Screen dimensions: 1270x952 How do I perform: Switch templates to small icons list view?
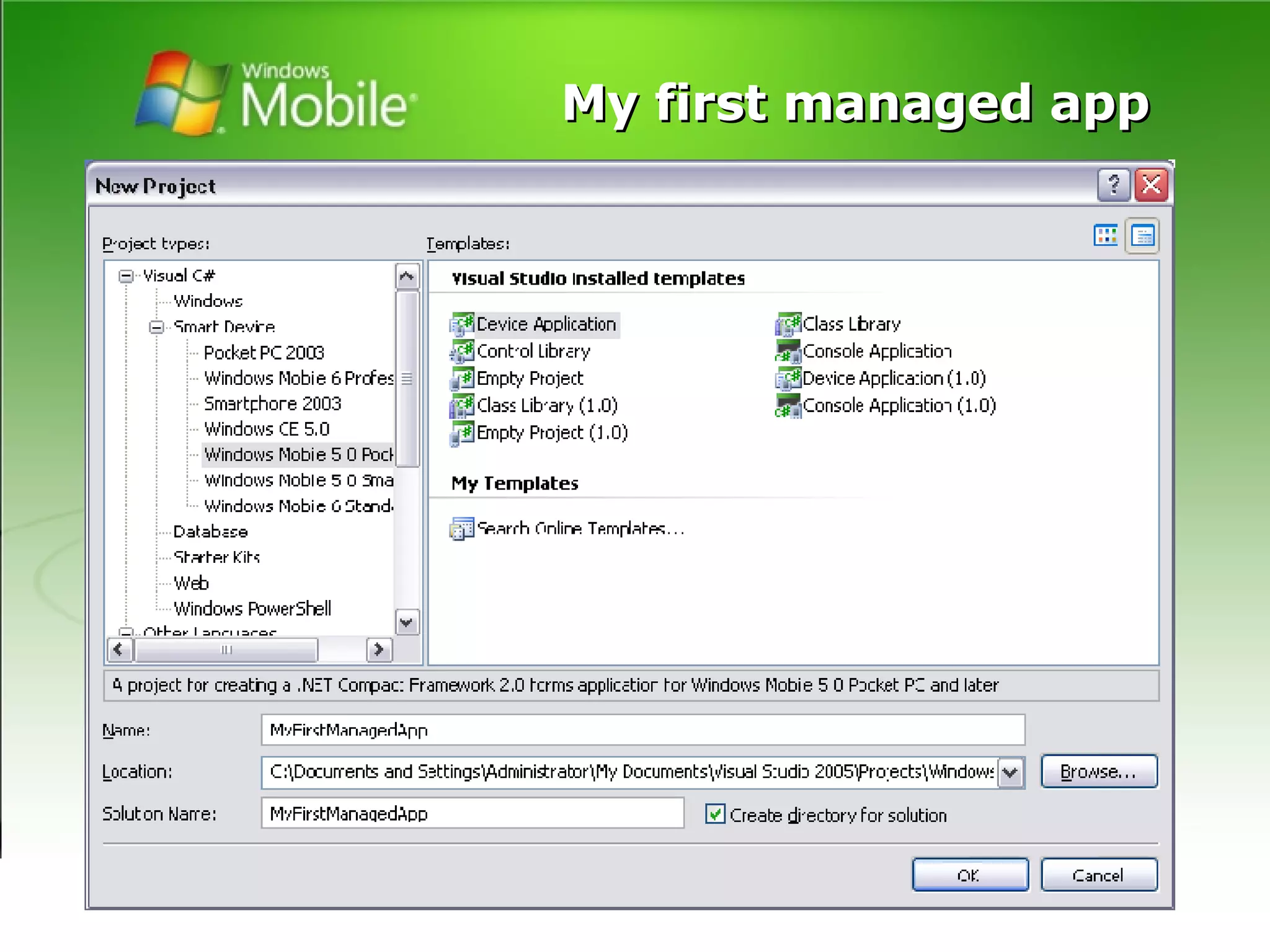[x=1142, y=236]
